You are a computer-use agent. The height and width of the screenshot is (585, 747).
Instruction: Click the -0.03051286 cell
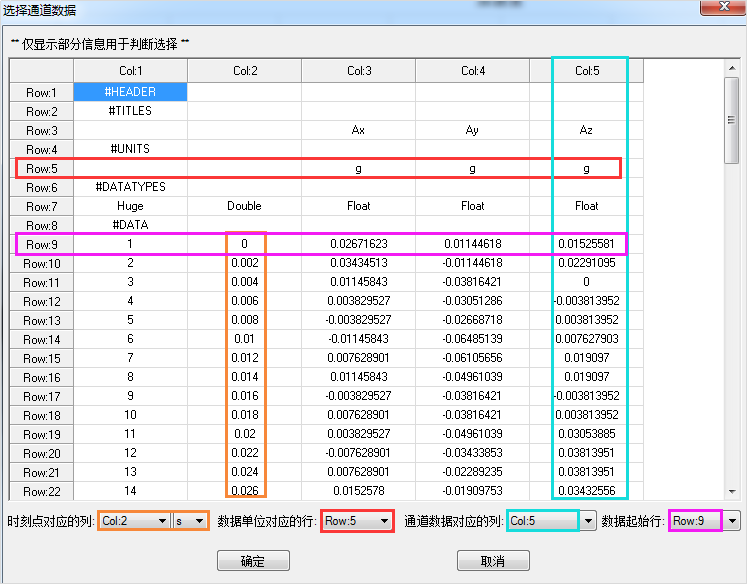pyautogui.click(x=472, y=301)
